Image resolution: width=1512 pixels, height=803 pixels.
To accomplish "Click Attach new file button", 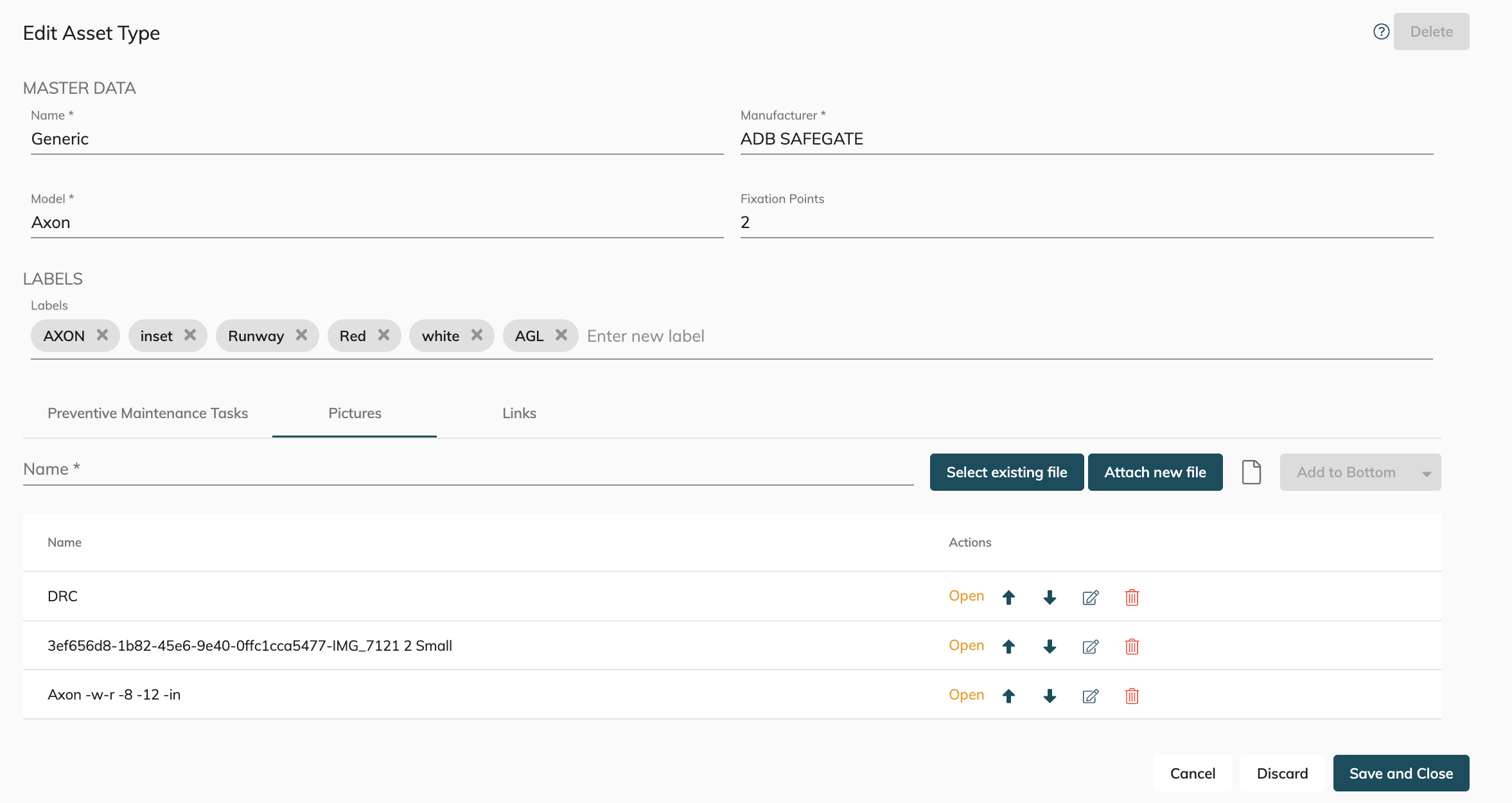I will (1155, 472).
